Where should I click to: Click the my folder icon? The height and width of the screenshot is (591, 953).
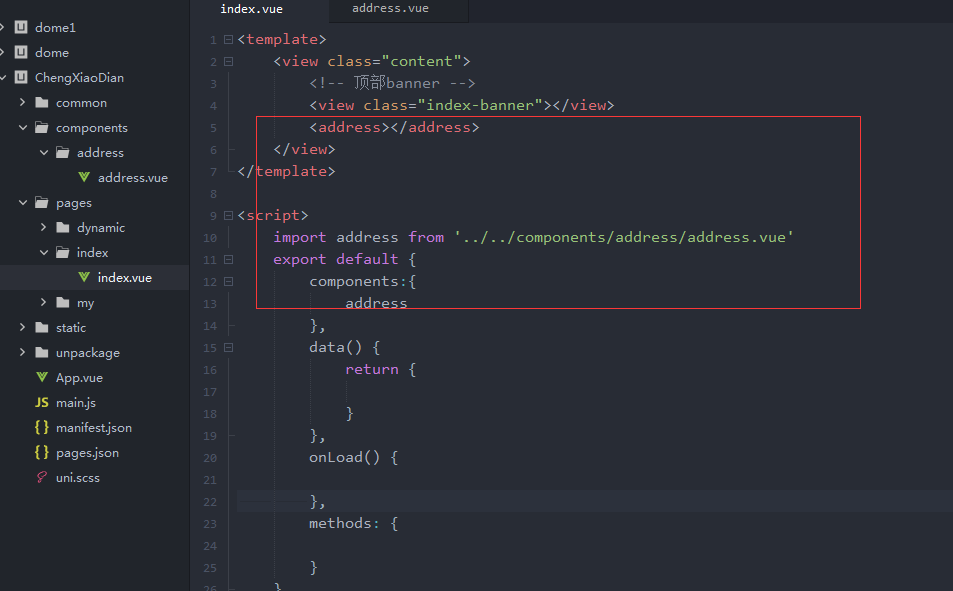pos(63,302)
